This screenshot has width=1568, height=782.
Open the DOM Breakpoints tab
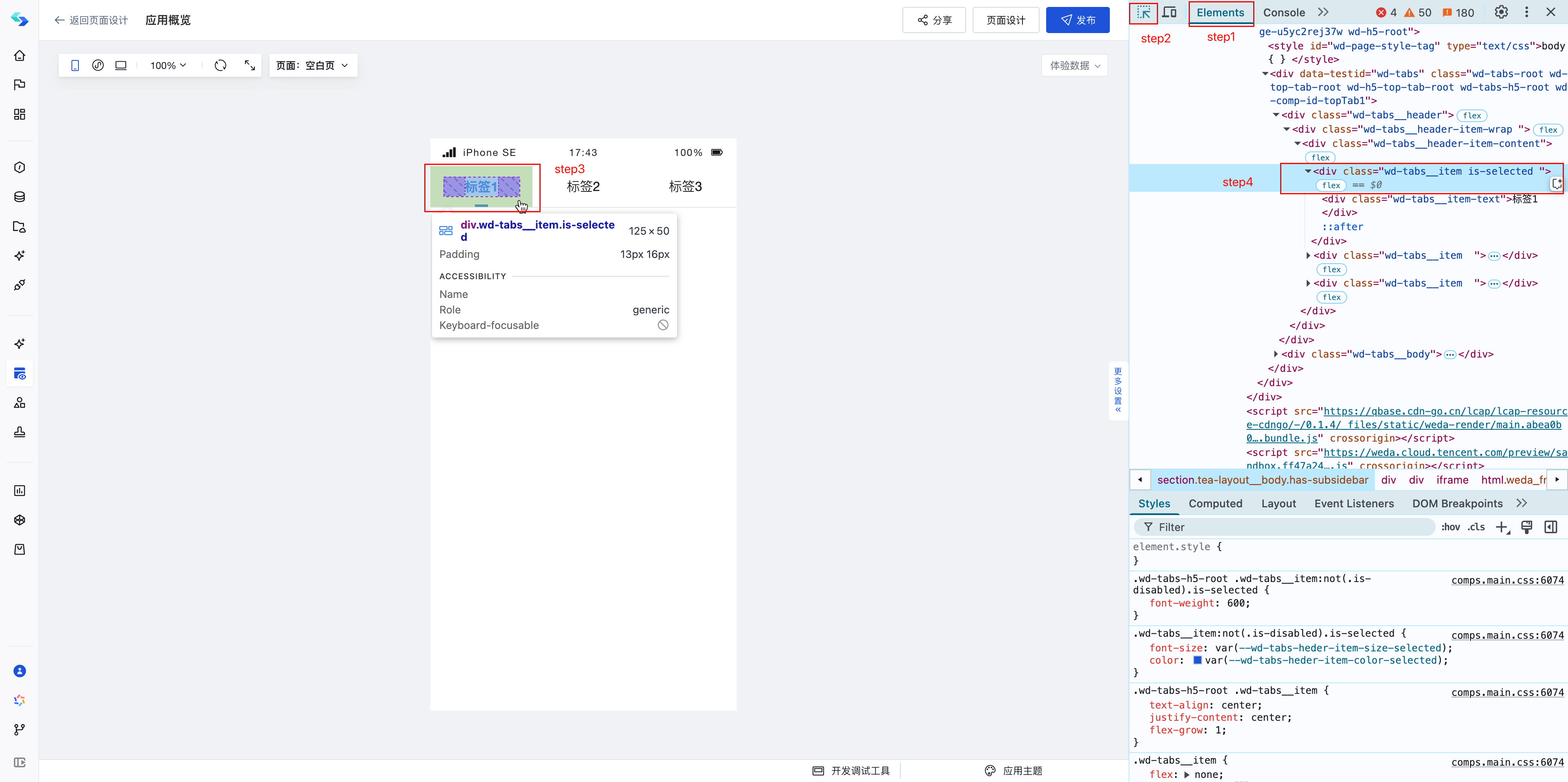click(x=1457, y=503)
